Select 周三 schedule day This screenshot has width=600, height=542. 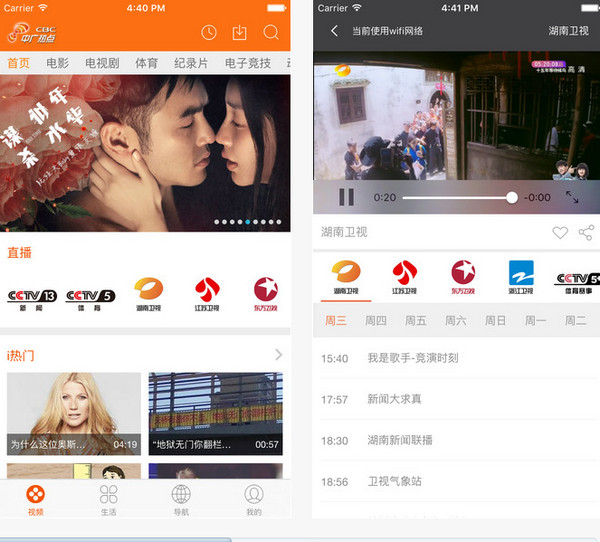(336, 320)
